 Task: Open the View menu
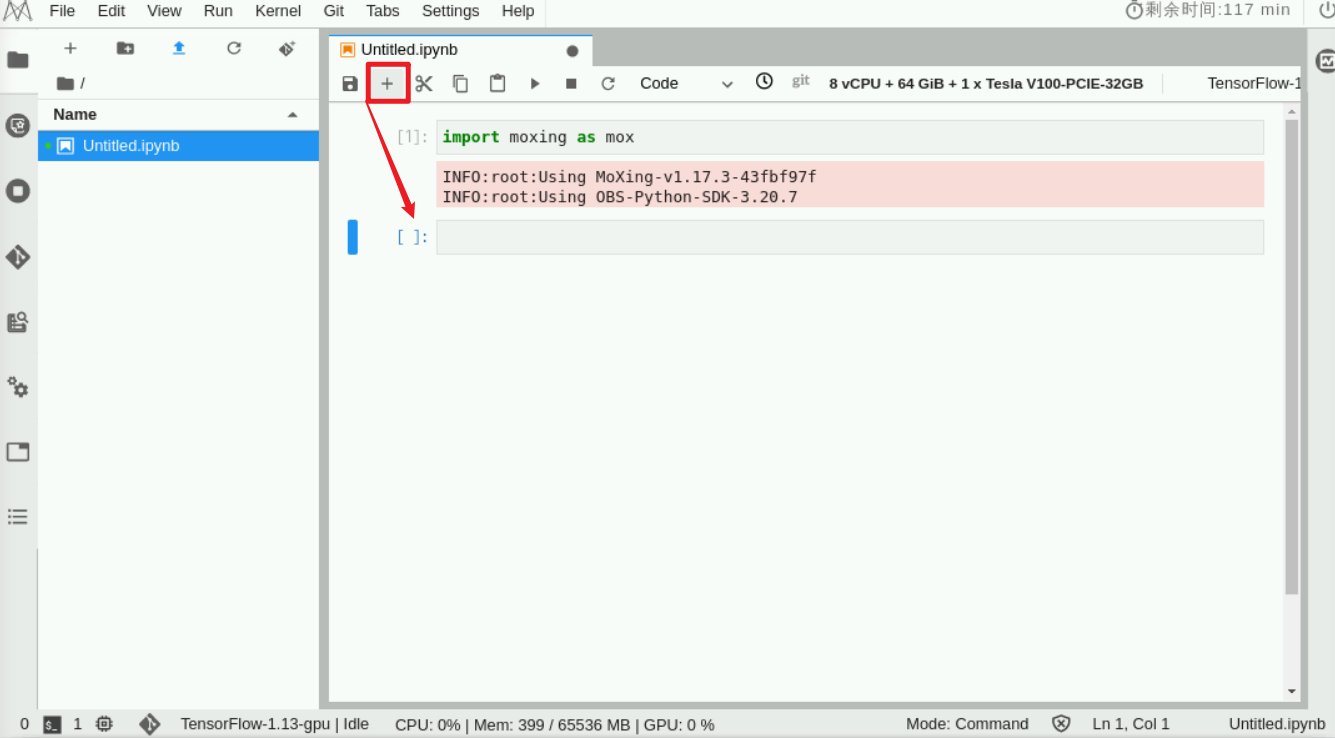click(164, 11)
